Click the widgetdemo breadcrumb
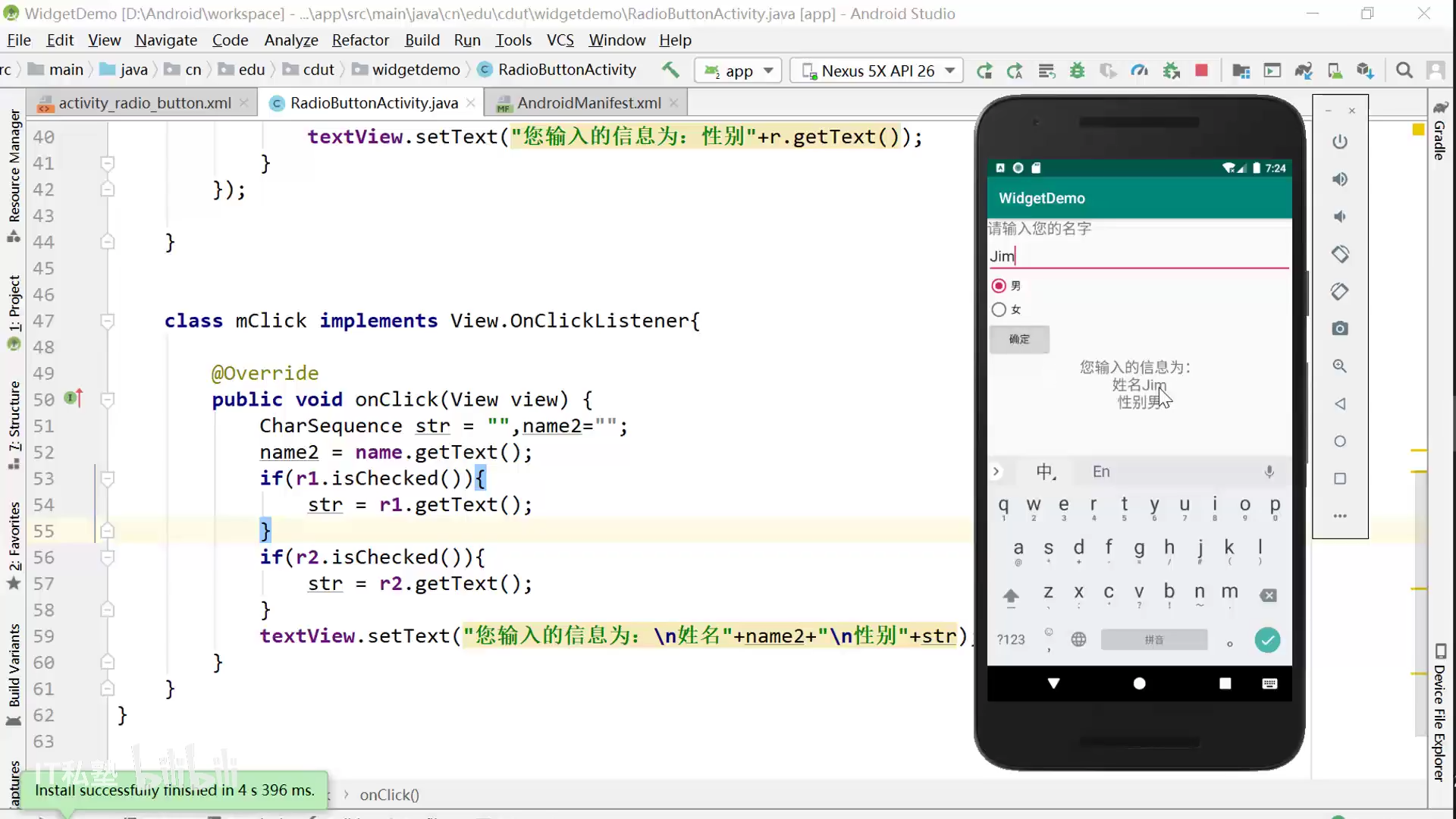This screenshot has width=1456, height=819. [x=416, y=70]
